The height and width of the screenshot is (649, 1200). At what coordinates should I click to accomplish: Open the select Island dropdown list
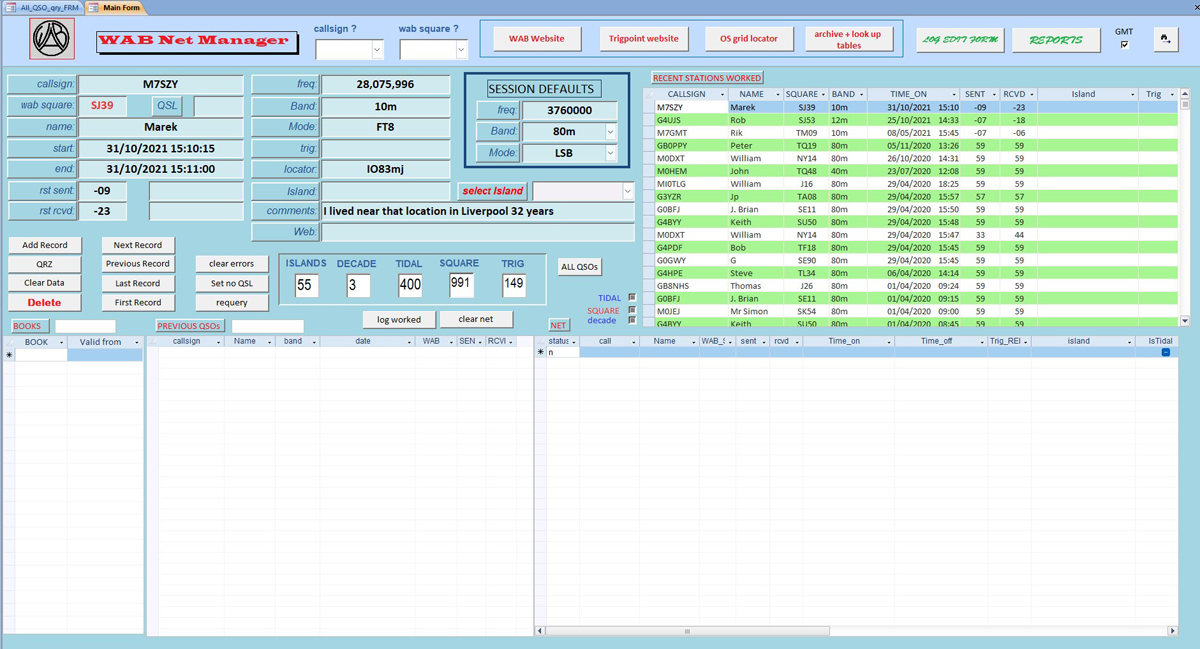point(627,191)
